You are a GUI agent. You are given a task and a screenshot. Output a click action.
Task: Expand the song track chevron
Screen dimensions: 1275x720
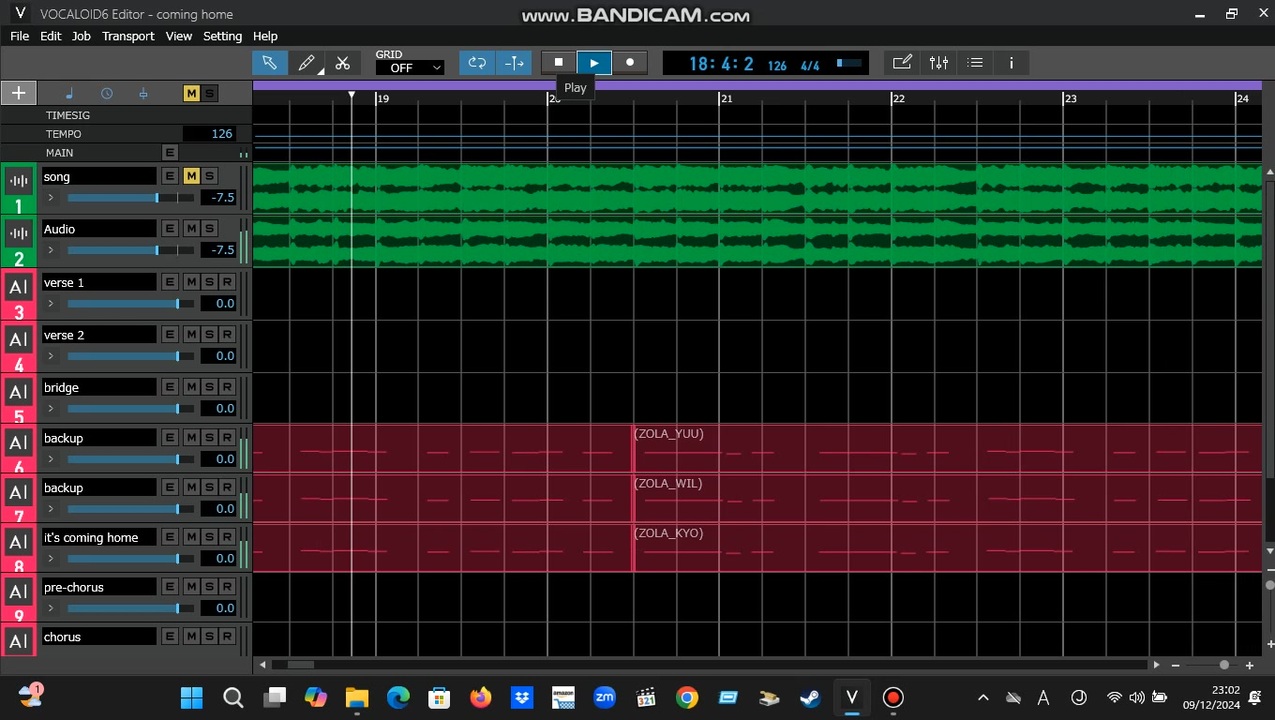click(51, 197)
